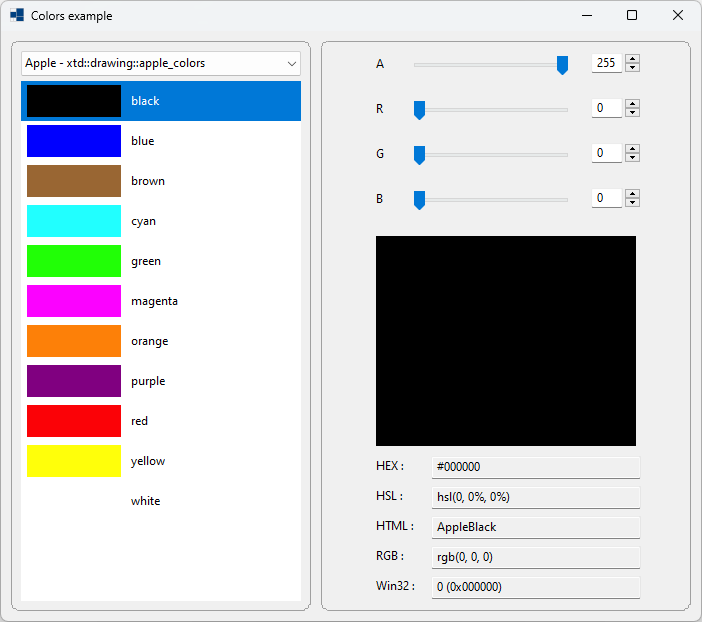Open the Apple colors dropdown list
Image resolution: width=702 pixels, height=622 pixels.
(x=161, y=63)
